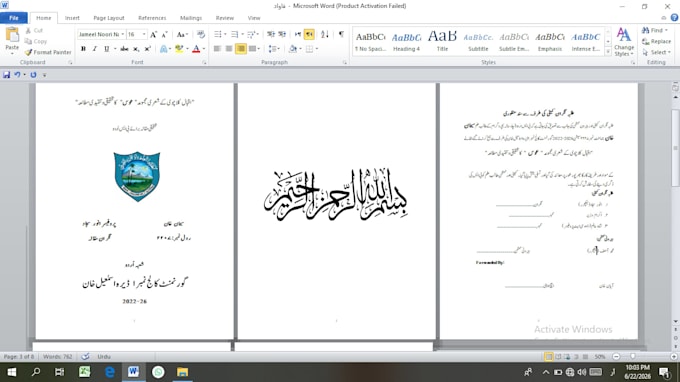Screen dimensions: 680x382
Task: Switch to Web Layout view
Action: (567, 356)
